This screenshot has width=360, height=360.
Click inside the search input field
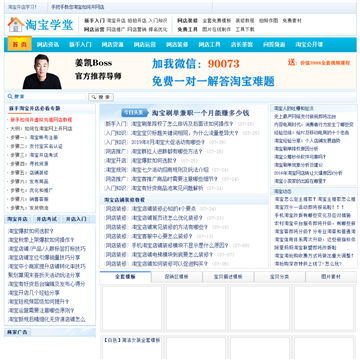49,97
